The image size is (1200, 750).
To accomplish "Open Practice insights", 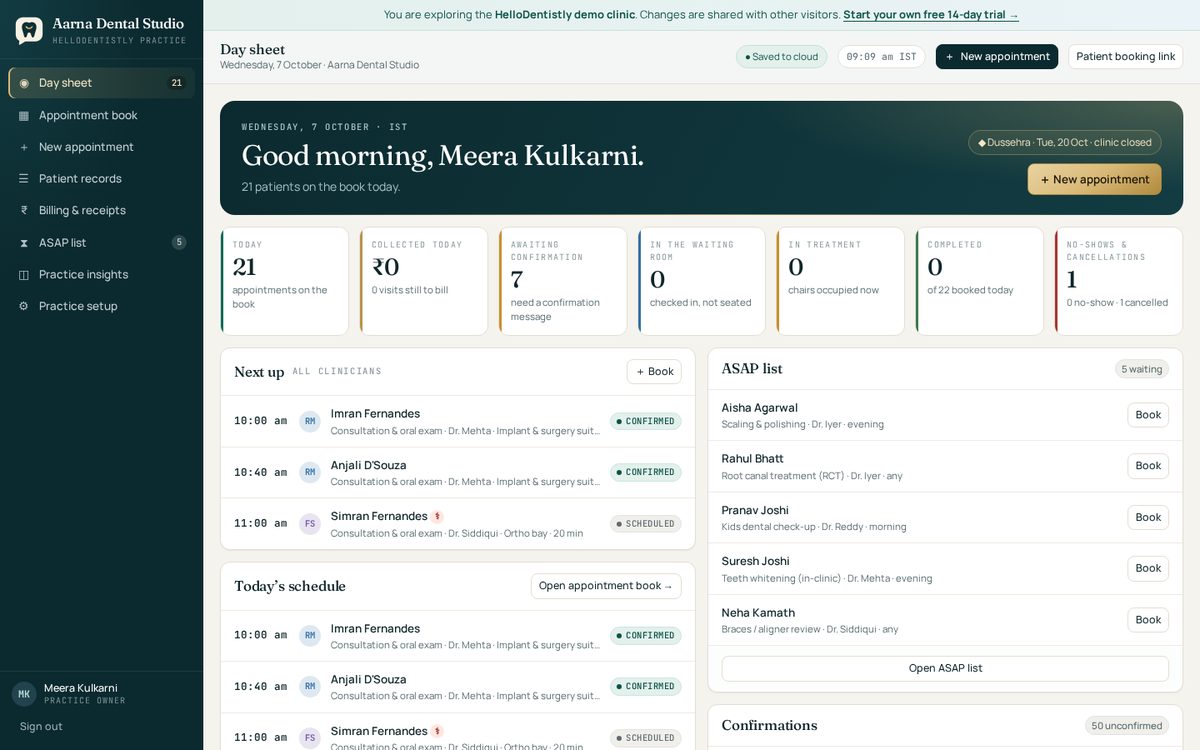I will (101, 274).
